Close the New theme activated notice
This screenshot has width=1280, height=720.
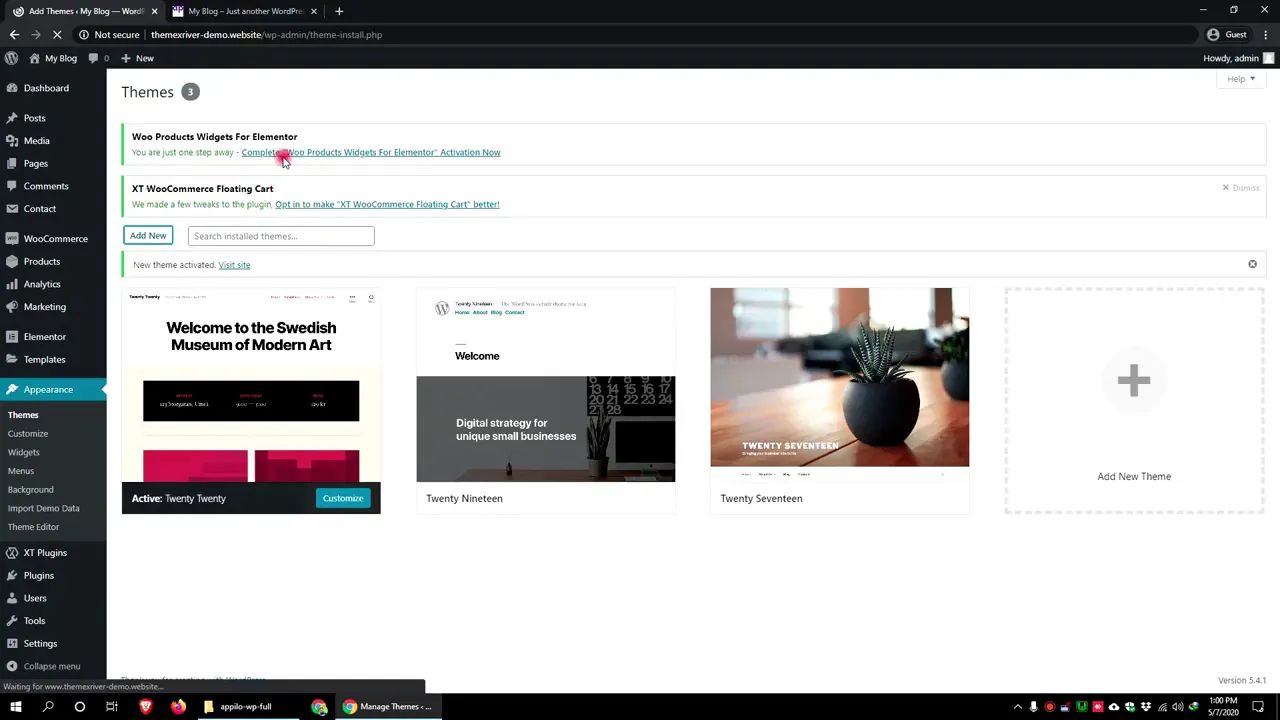click(x=1252, y=264)
